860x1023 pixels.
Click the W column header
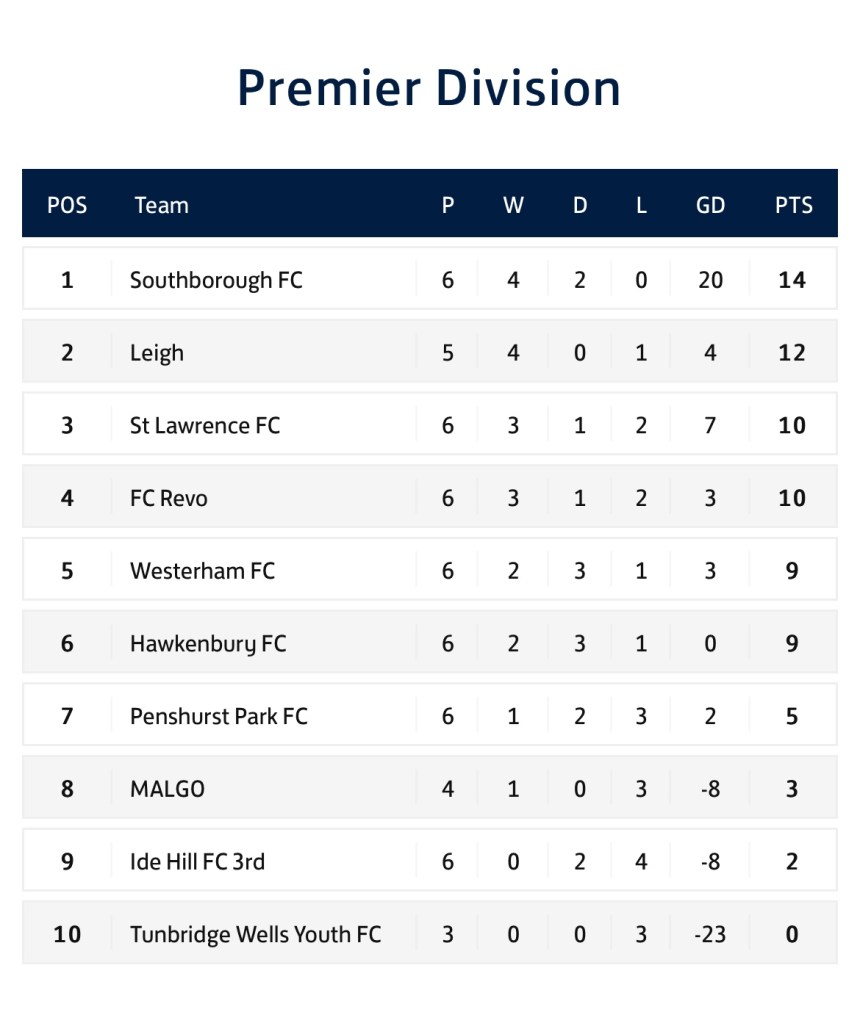point(513,205)
